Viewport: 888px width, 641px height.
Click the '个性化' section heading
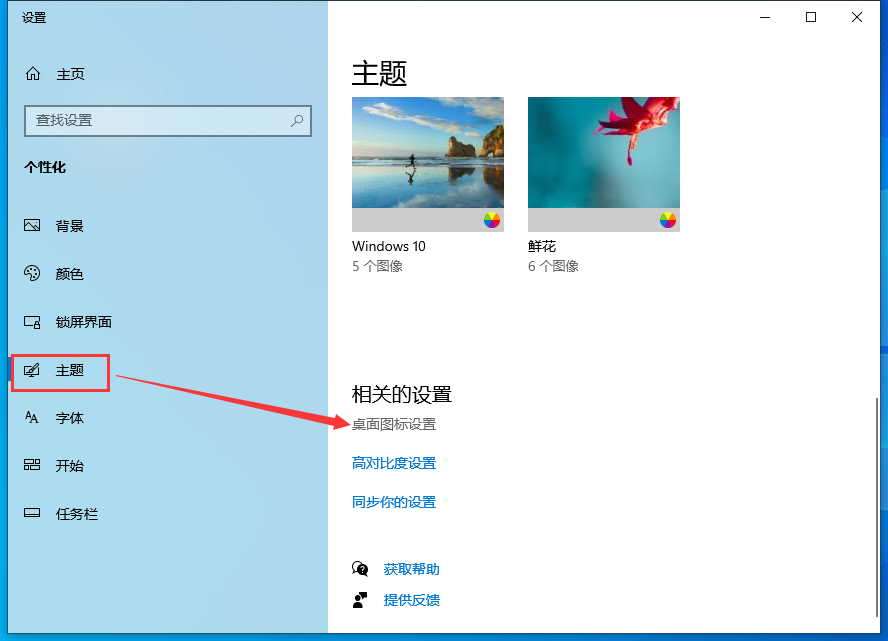pyautogui.click(x=45, y=167)
